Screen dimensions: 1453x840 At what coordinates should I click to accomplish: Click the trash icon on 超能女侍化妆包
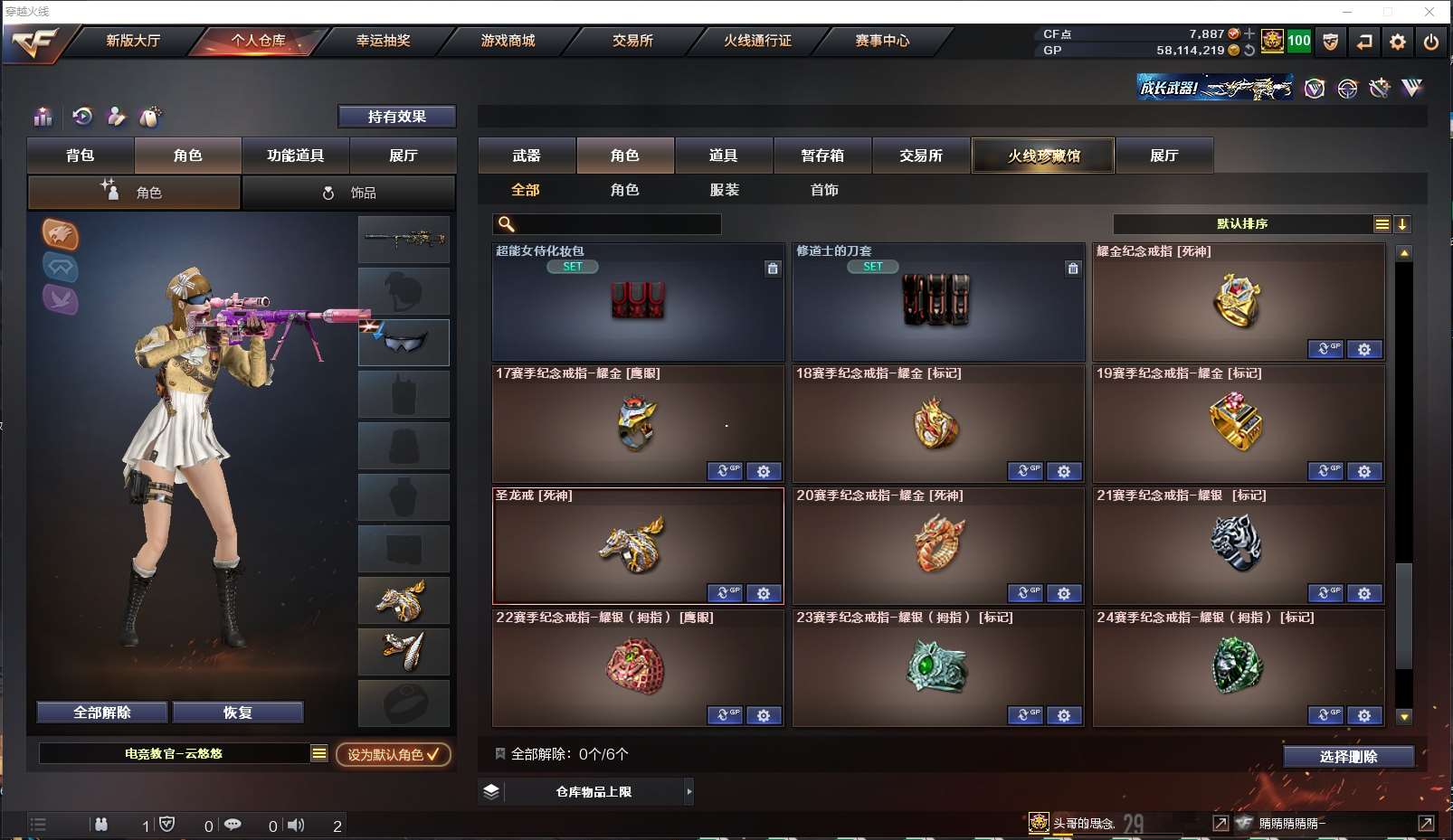[773, 269]
